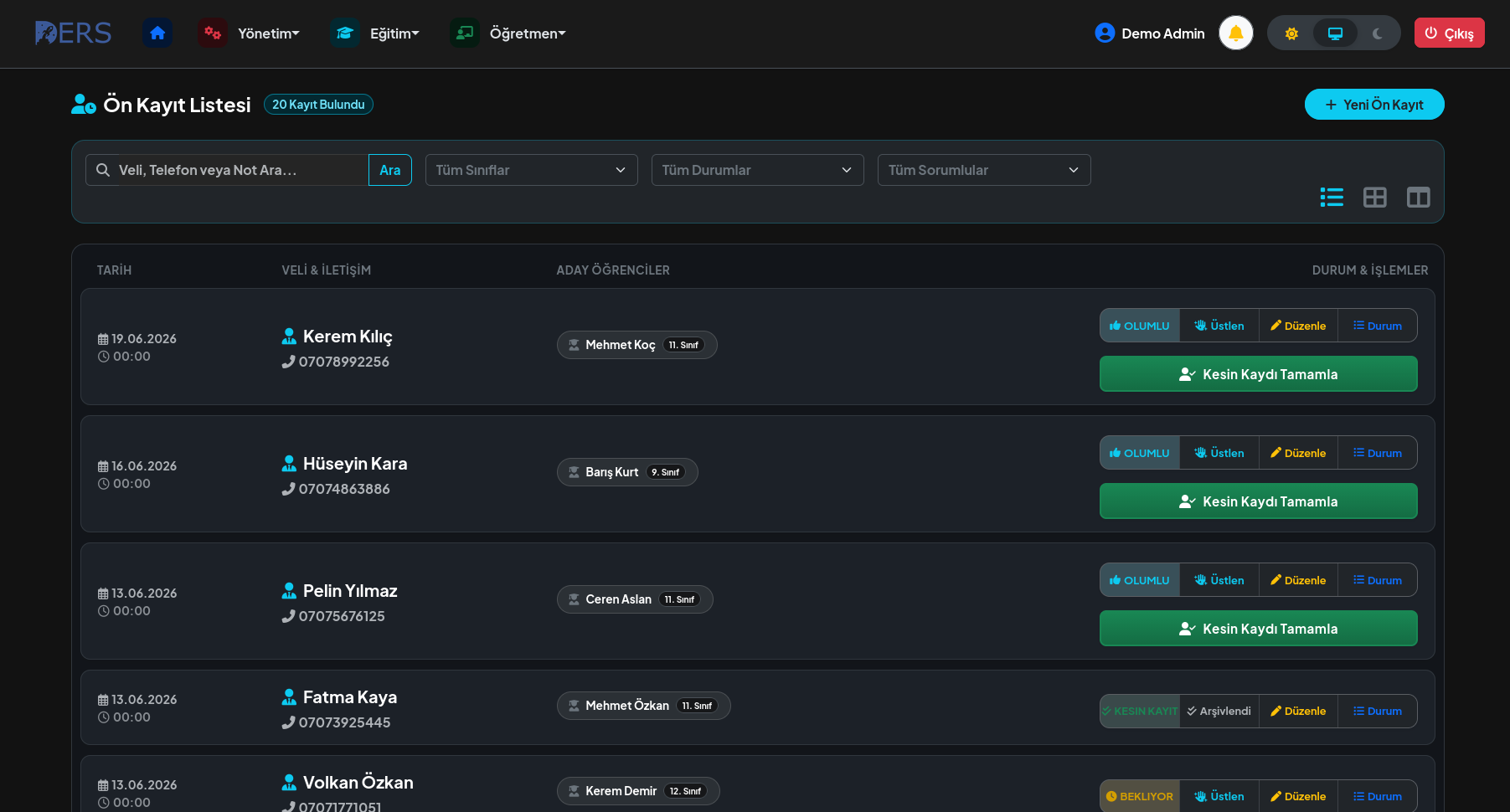Click the Ön Kayıt Listesi heading icon
This screenshot has height=812, width=1510.
pyautogui.click(x=84, y=105)
